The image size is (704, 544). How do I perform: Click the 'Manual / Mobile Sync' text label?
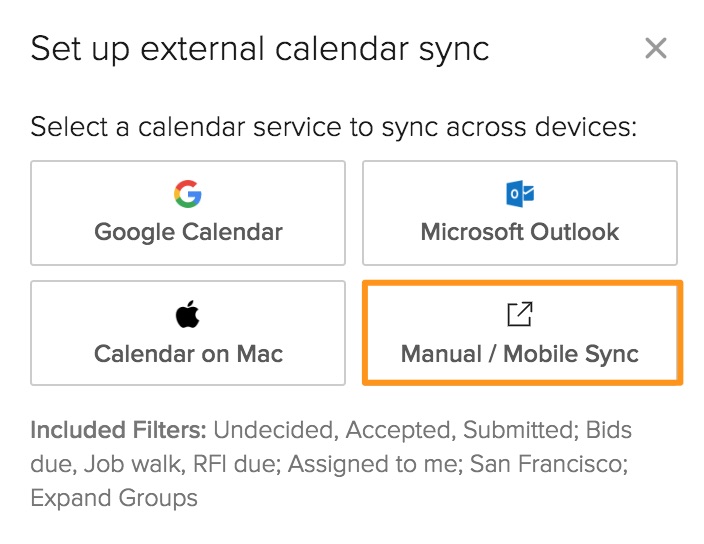click(x=520, y=354)
